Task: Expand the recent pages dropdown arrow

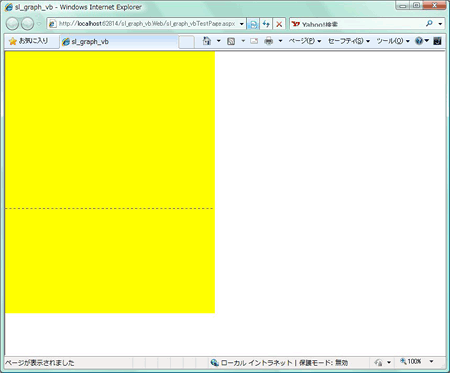Action: click(39, 24)
